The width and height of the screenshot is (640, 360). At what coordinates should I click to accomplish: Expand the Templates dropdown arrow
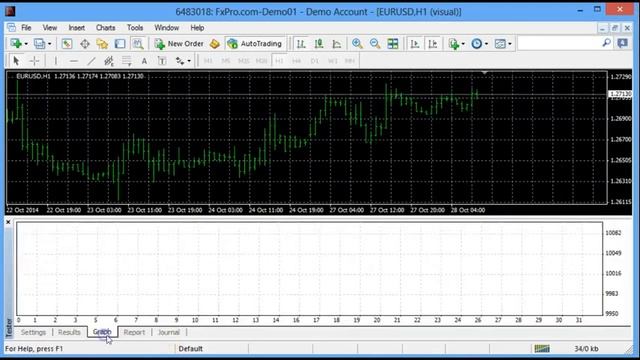(x=510, y=44)
